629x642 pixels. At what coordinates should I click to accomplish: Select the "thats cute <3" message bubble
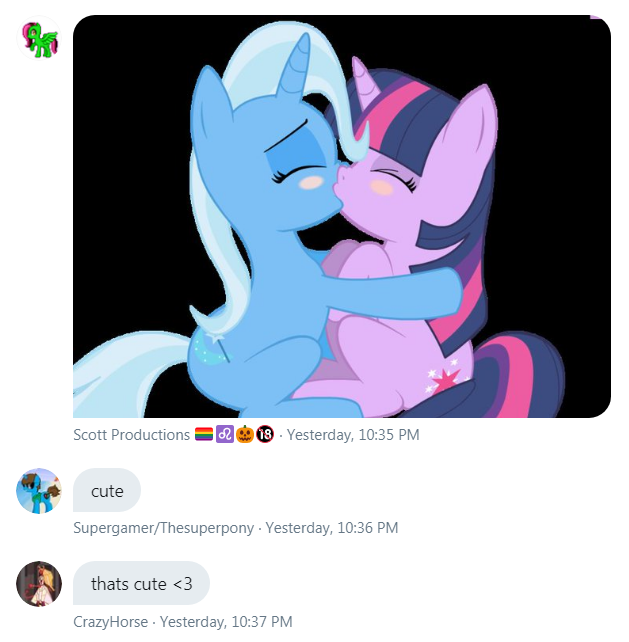(141, 583)
